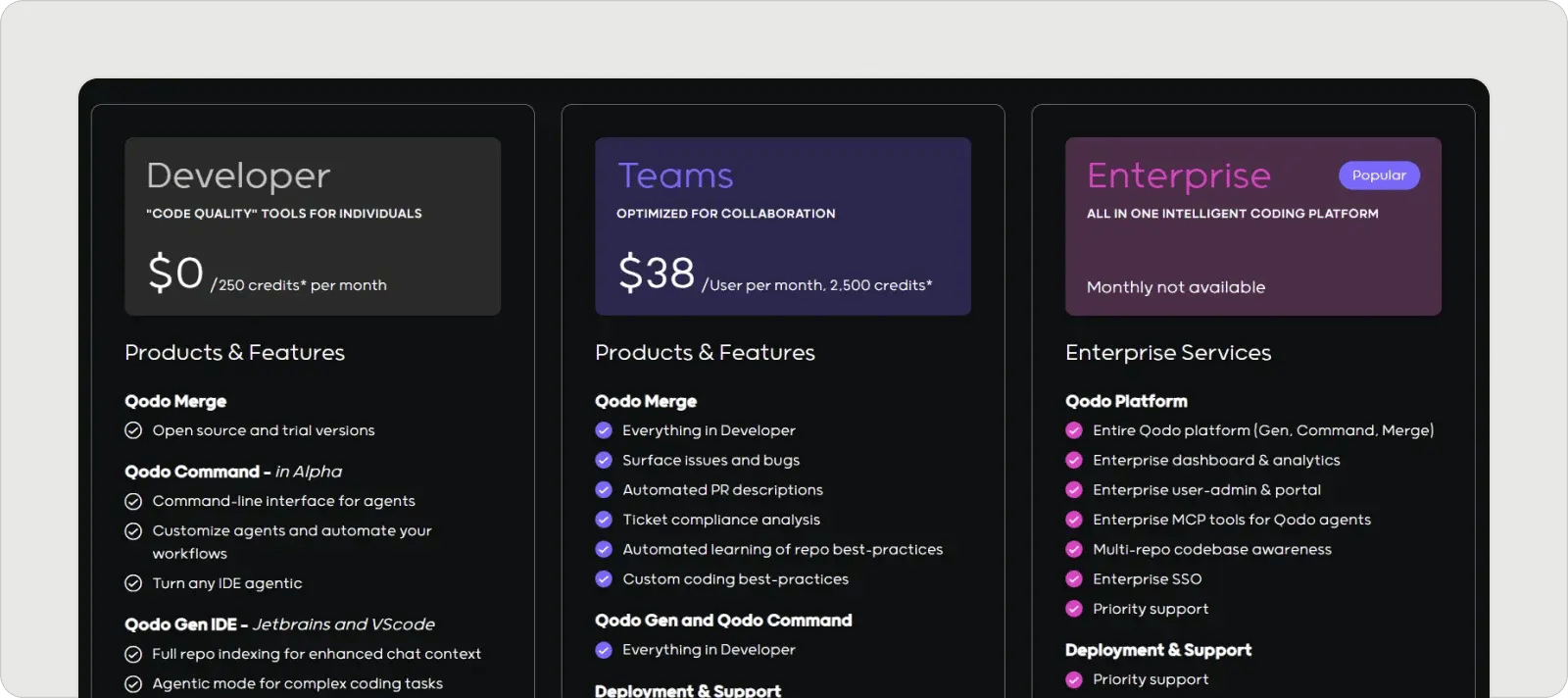Click the Ticket compliance analysis feature text
The image size is (1568, 698).
point(721,520)
